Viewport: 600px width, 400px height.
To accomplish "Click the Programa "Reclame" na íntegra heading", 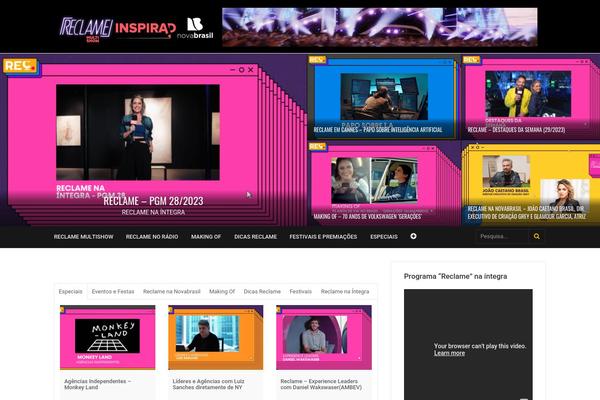I will 455,276.
